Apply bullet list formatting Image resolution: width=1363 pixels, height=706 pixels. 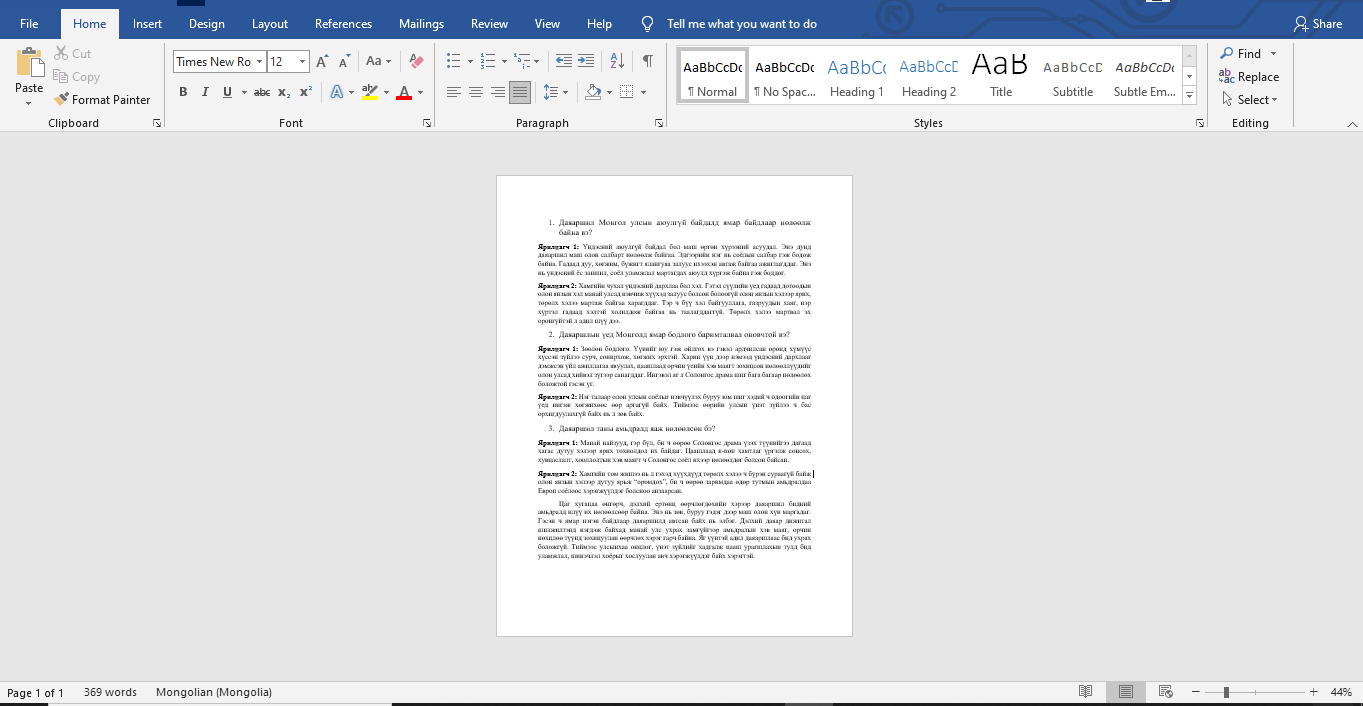pyautogui.click(x=454, y=62)
